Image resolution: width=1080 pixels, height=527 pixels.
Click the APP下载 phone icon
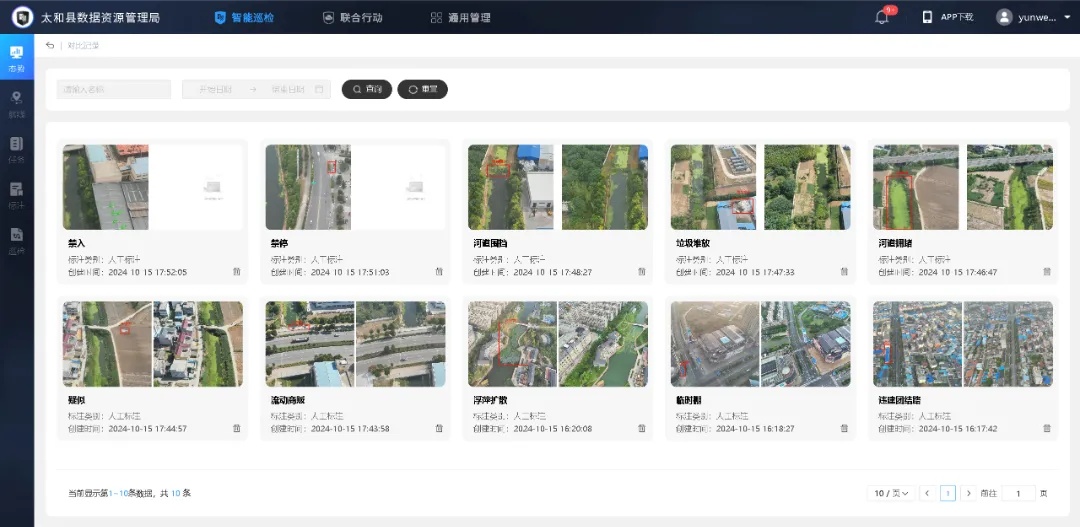pos(927,17)
